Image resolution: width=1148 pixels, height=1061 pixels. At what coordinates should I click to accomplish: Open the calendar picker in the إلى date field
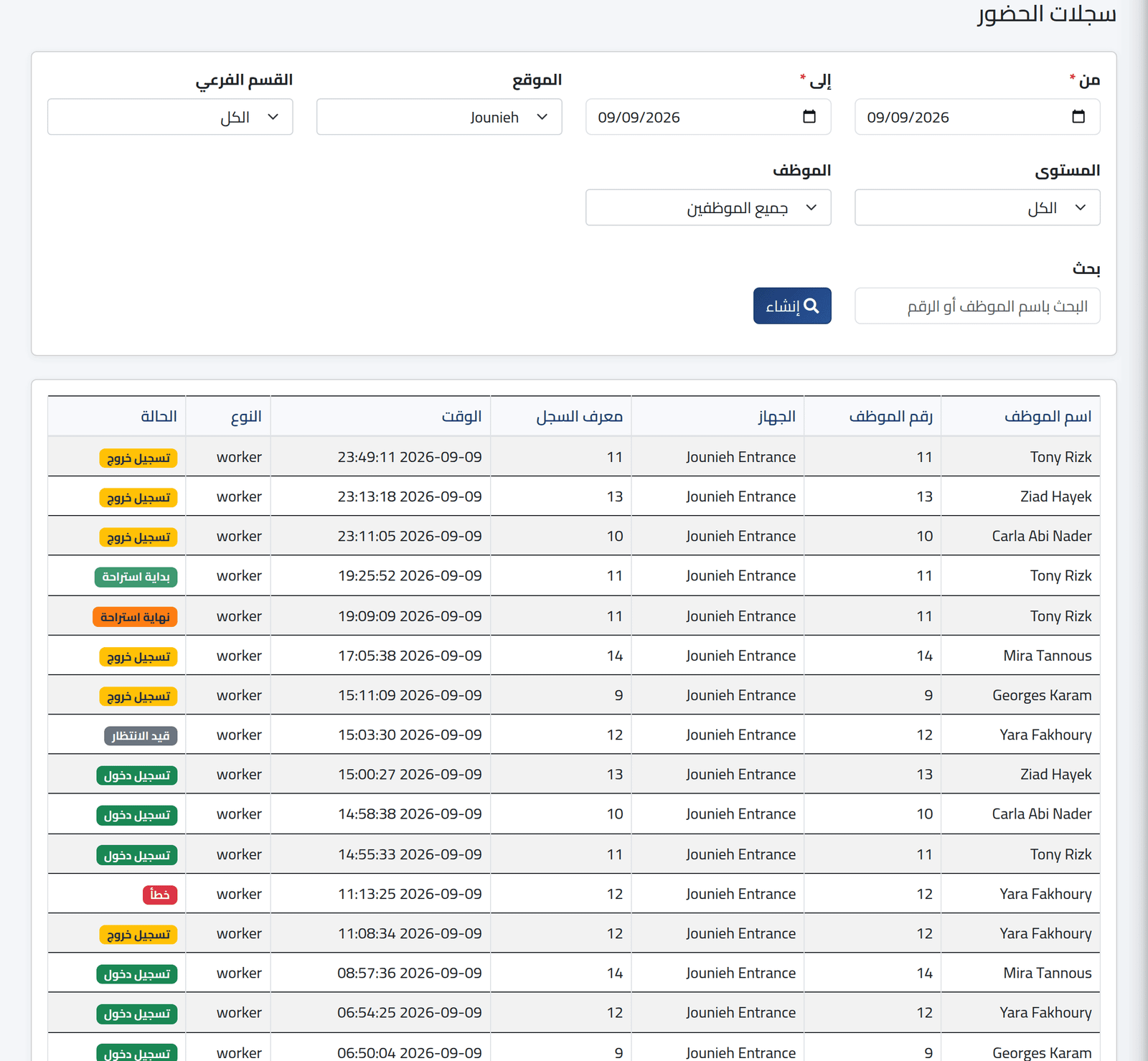809,117
